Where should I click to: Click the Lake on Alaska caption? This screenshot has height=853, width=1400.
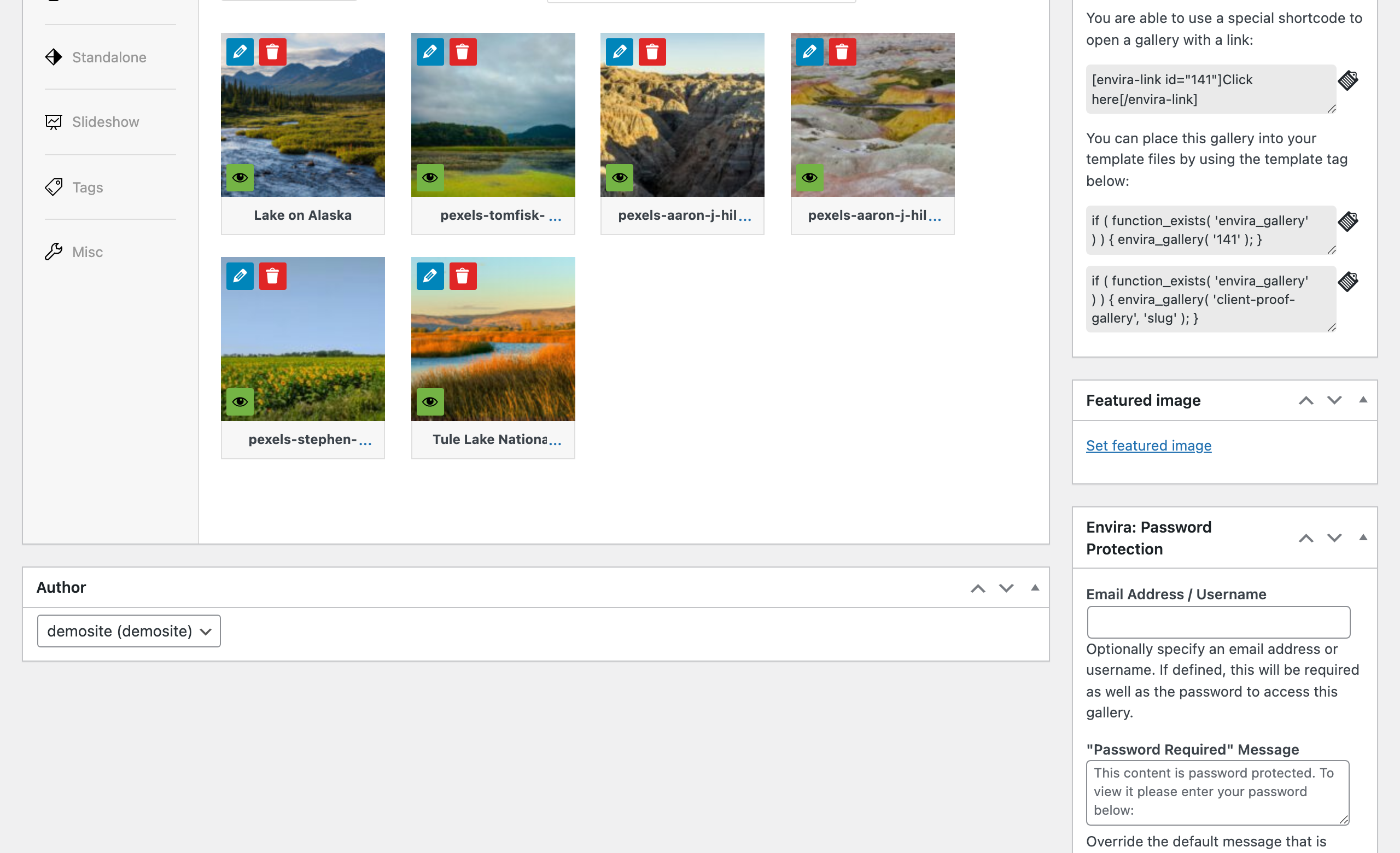tap(303, 215)
